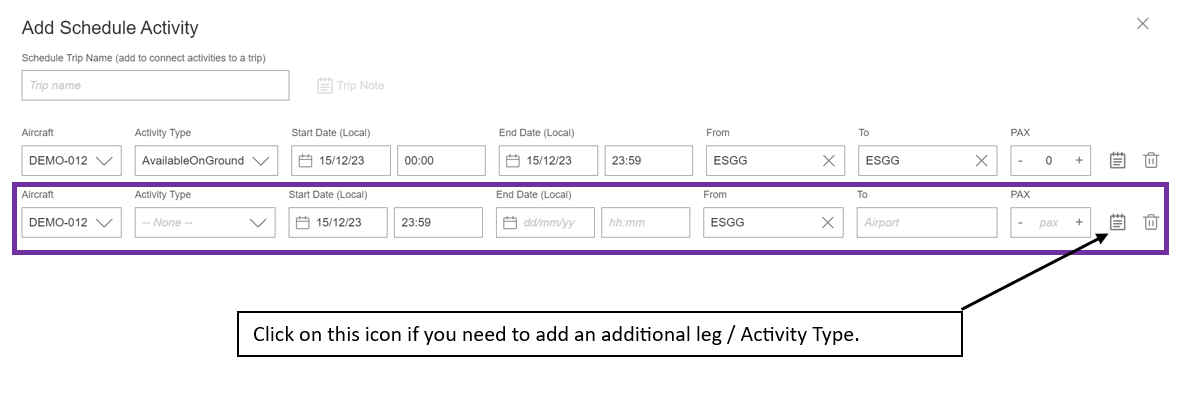Expand the second row Aircraft DEMO-012 dropdown
The image size is (1204, 394).
pyautogui.click(x=72, y=222)
